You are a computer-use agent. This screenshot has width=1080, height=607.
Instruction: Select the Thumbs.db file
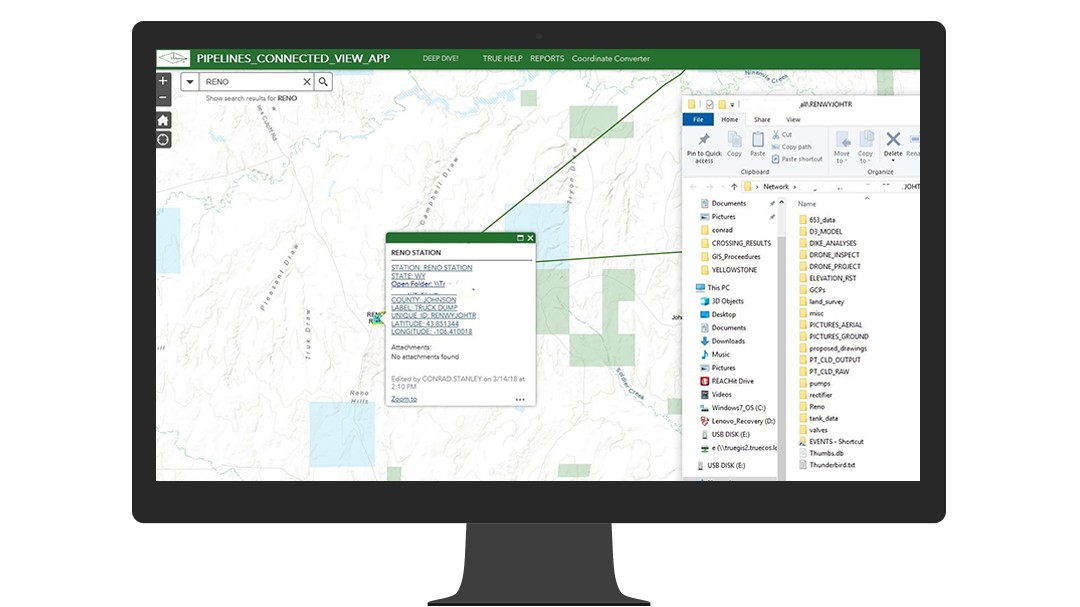point(826,453)
